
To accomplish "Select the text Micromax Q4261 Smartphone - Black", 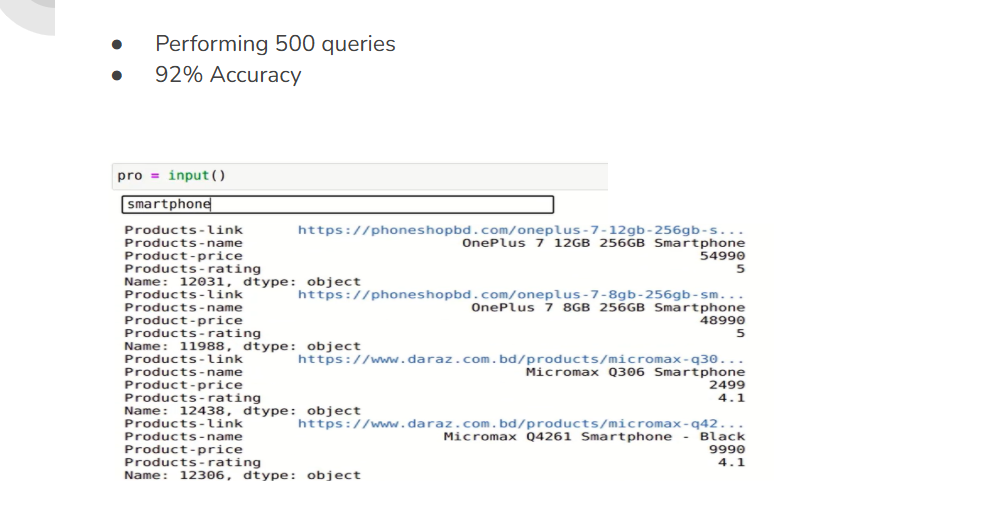I will [594, 436].
